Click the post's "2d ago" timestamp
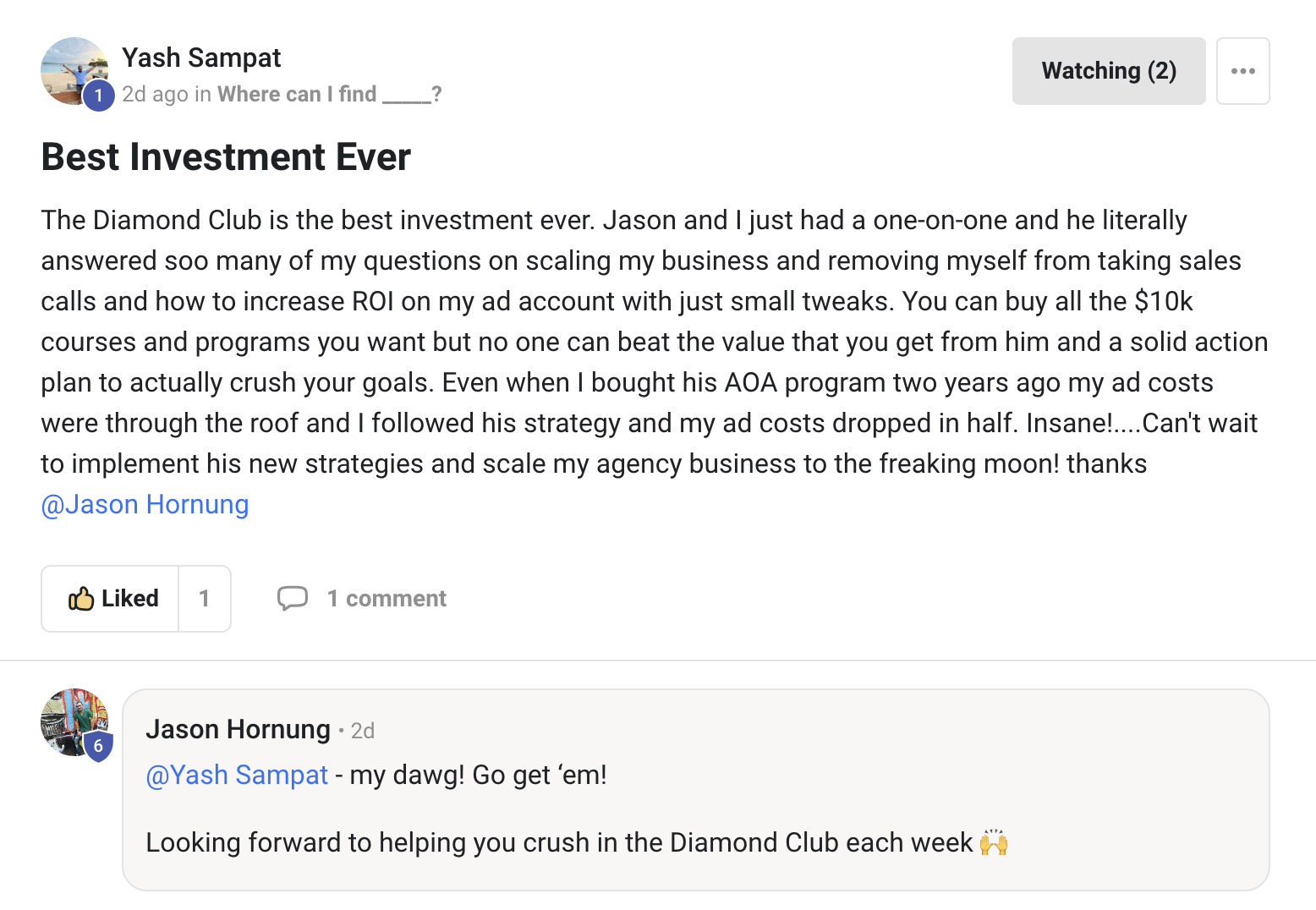The image size is (1316, 910). [x=155, y=94]
